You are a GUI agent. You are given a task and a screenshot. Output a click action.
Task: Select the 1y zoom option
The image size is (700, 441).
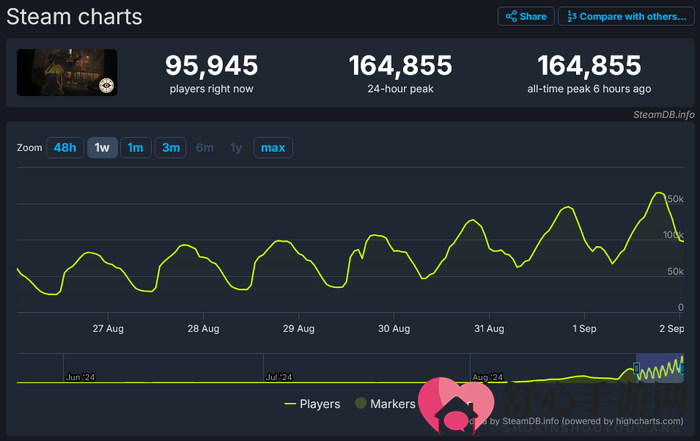(236, 148)
